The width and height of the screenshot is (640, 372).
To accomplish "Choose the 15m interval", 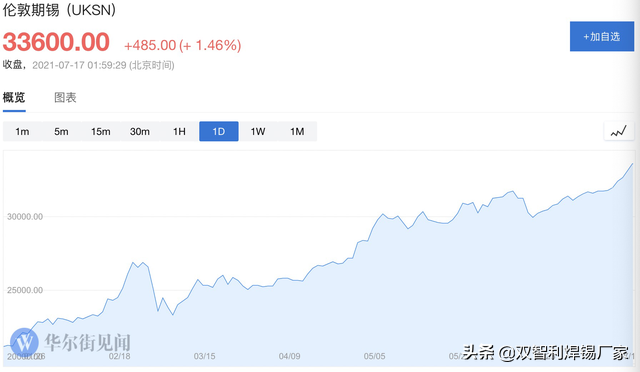I will pyautogui.click(x=101, y=131).
